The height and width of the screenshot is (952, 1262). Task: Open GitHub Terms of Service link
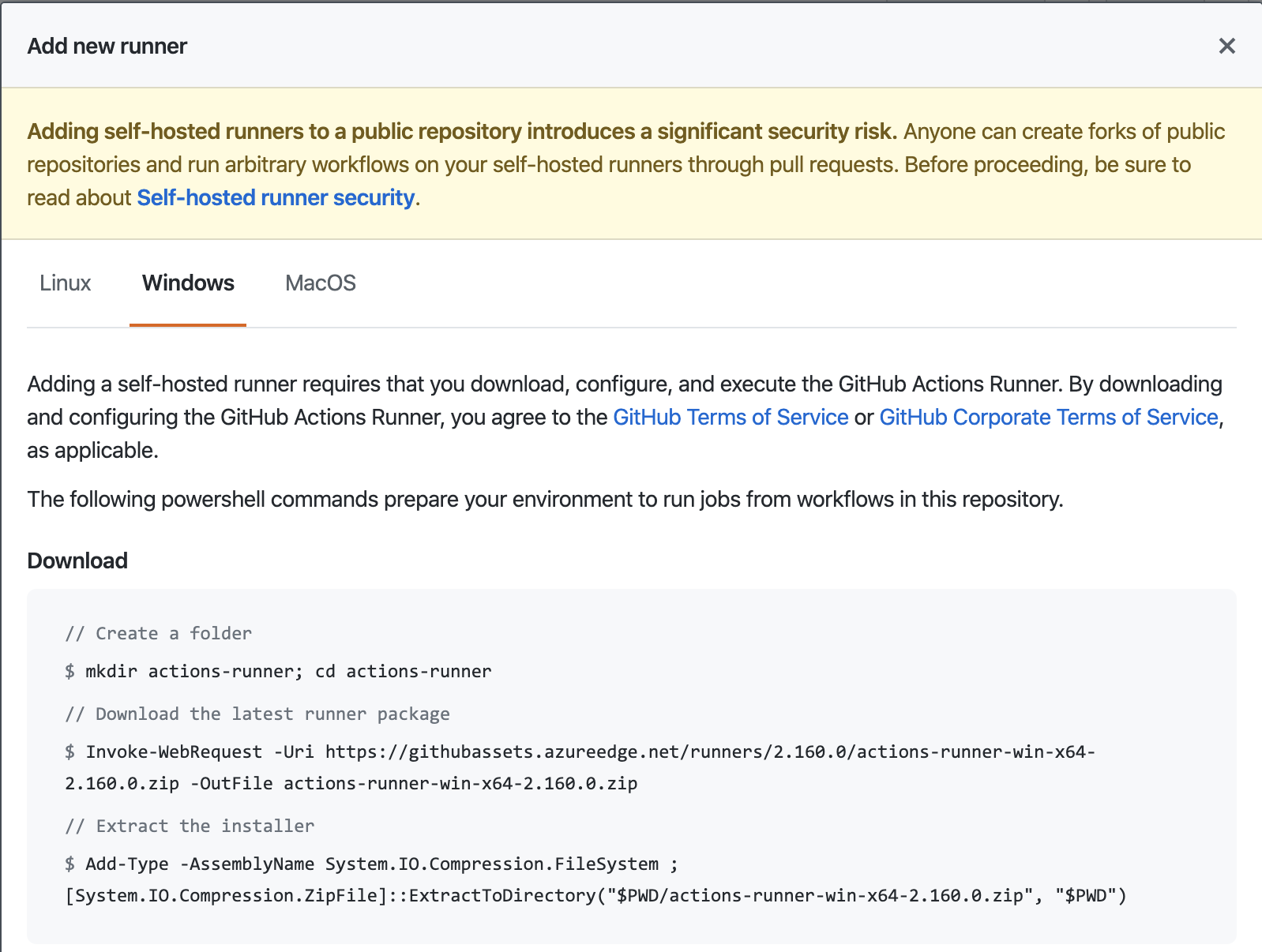point(731,417)
